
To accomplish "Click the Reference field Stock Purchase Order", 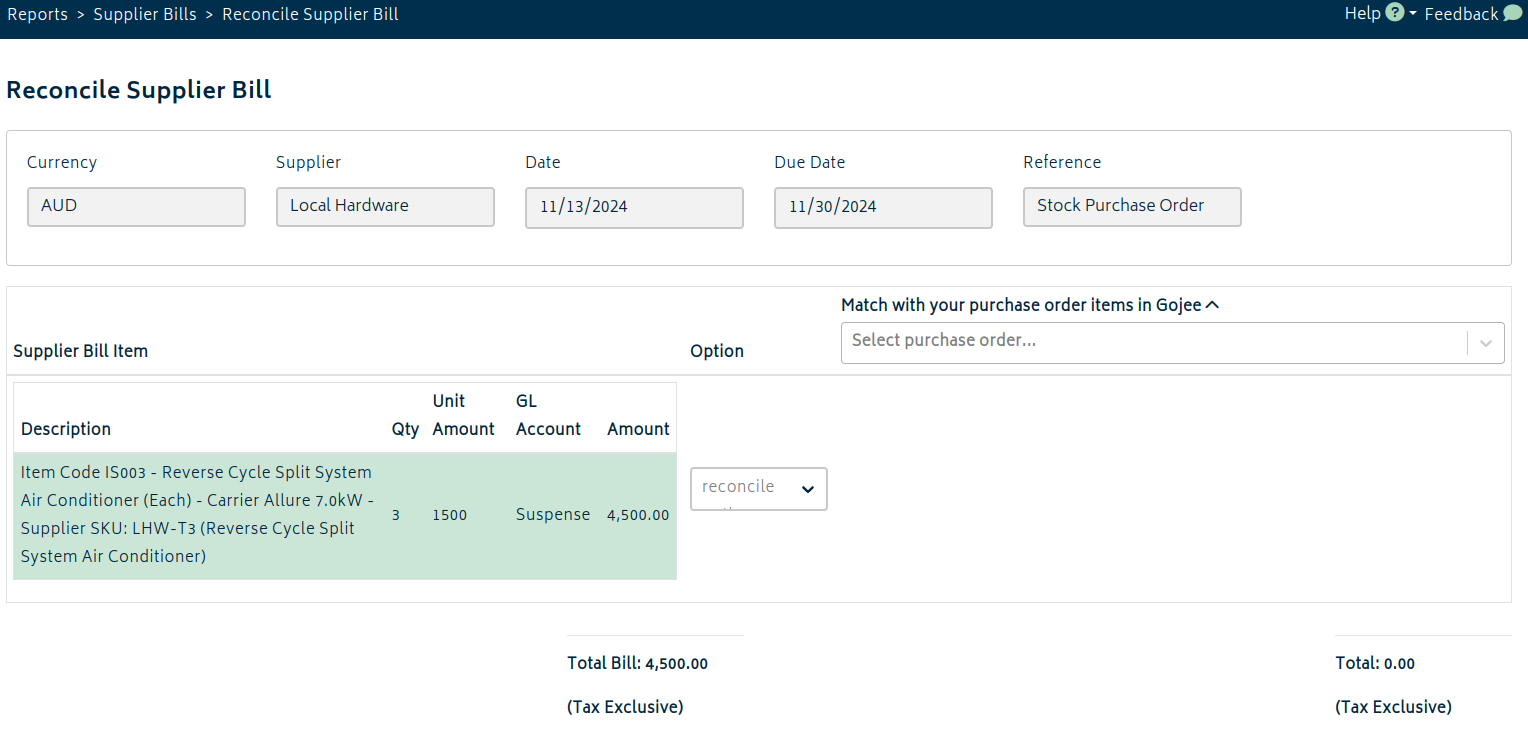I will coord(1132,207).
